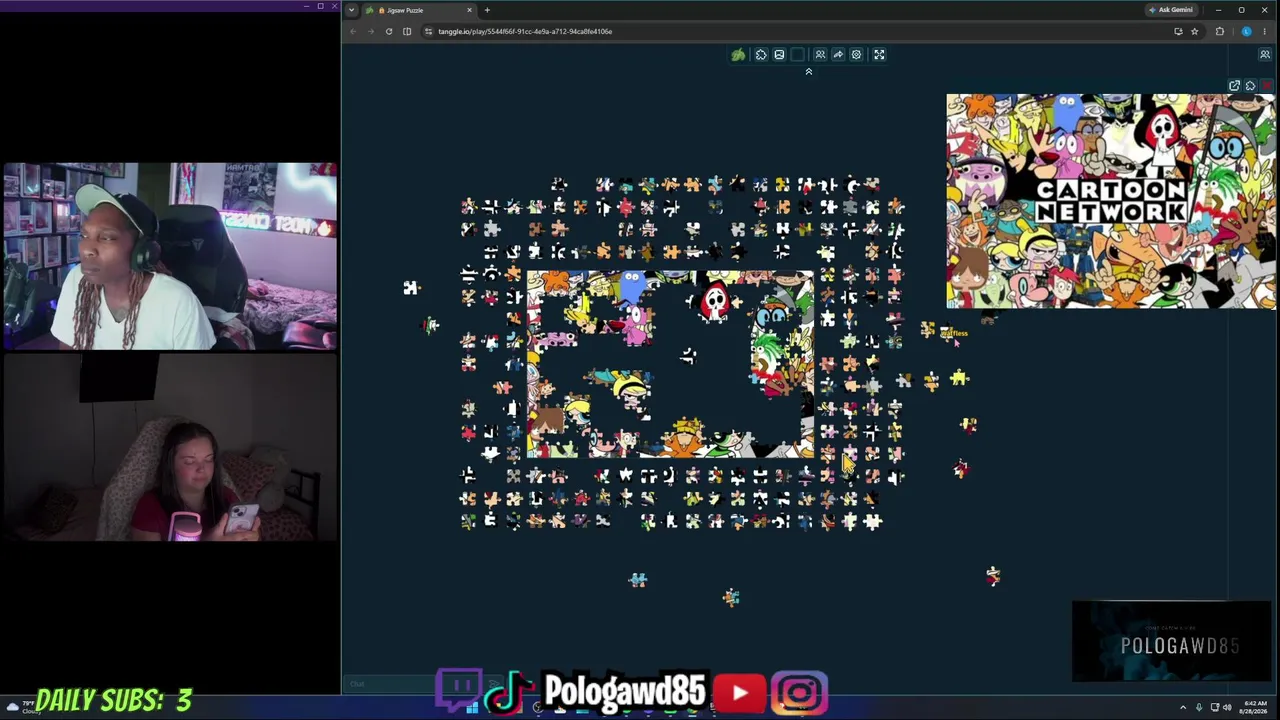The width and height of the screenshot is (1280, 720).
Task: Click the assembled puzzle center section
Action: pyautogui.click(x=670, y=364)
